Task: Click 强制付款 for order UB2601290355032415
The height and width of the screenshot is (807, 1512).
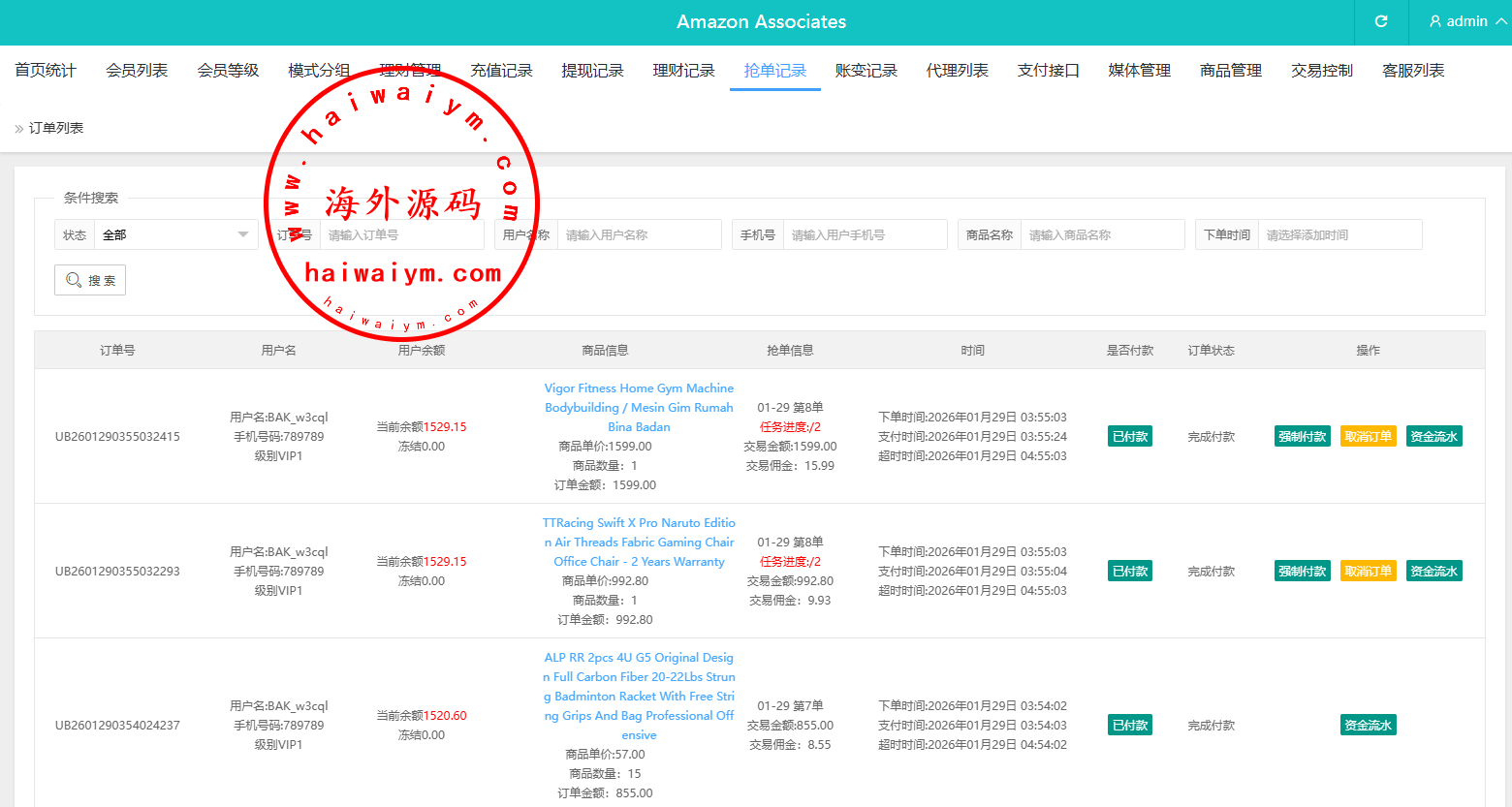Action: pos(1302,437)
